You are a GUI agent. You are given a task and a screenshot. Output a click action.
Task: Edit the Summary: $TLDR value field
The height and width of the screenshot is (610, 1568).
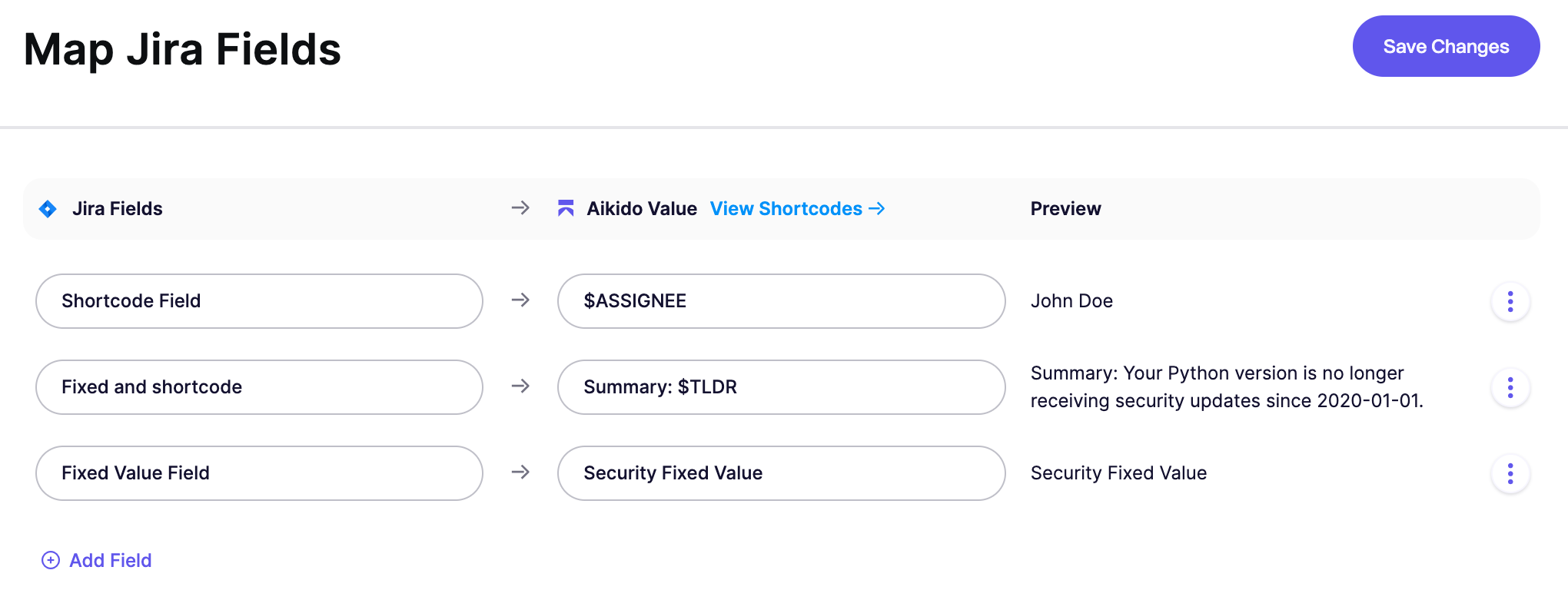(x=781, y=387)
